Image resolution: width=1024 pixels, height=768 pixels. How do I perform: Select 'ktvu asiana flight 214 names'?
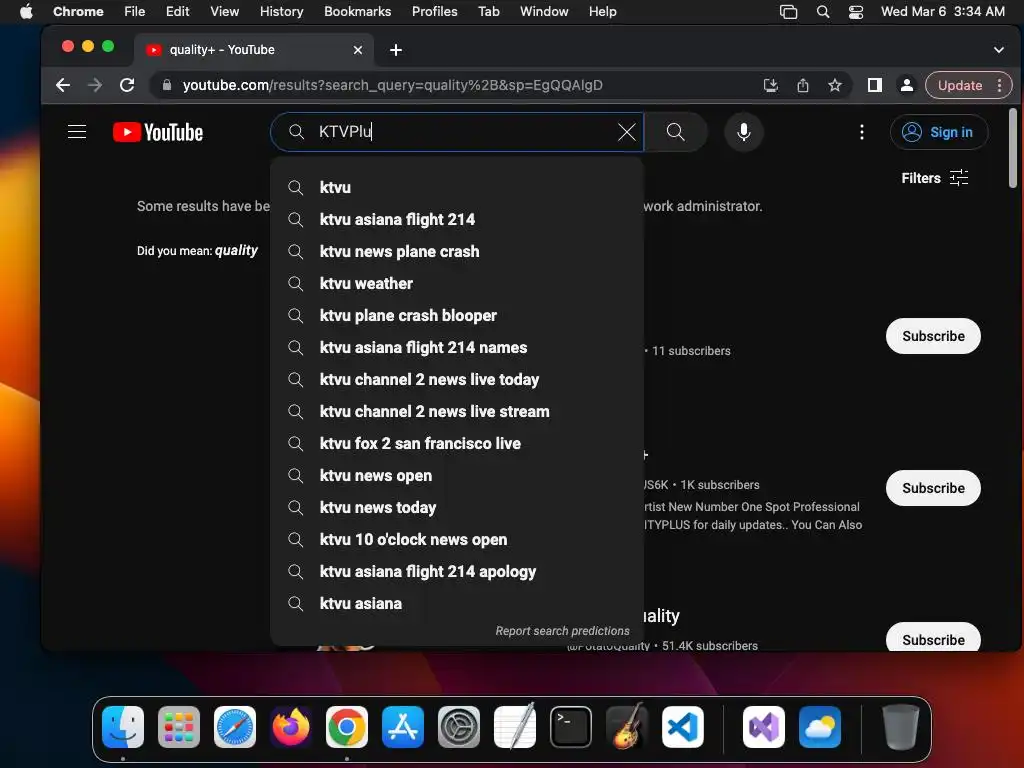[x=456, y=347]
